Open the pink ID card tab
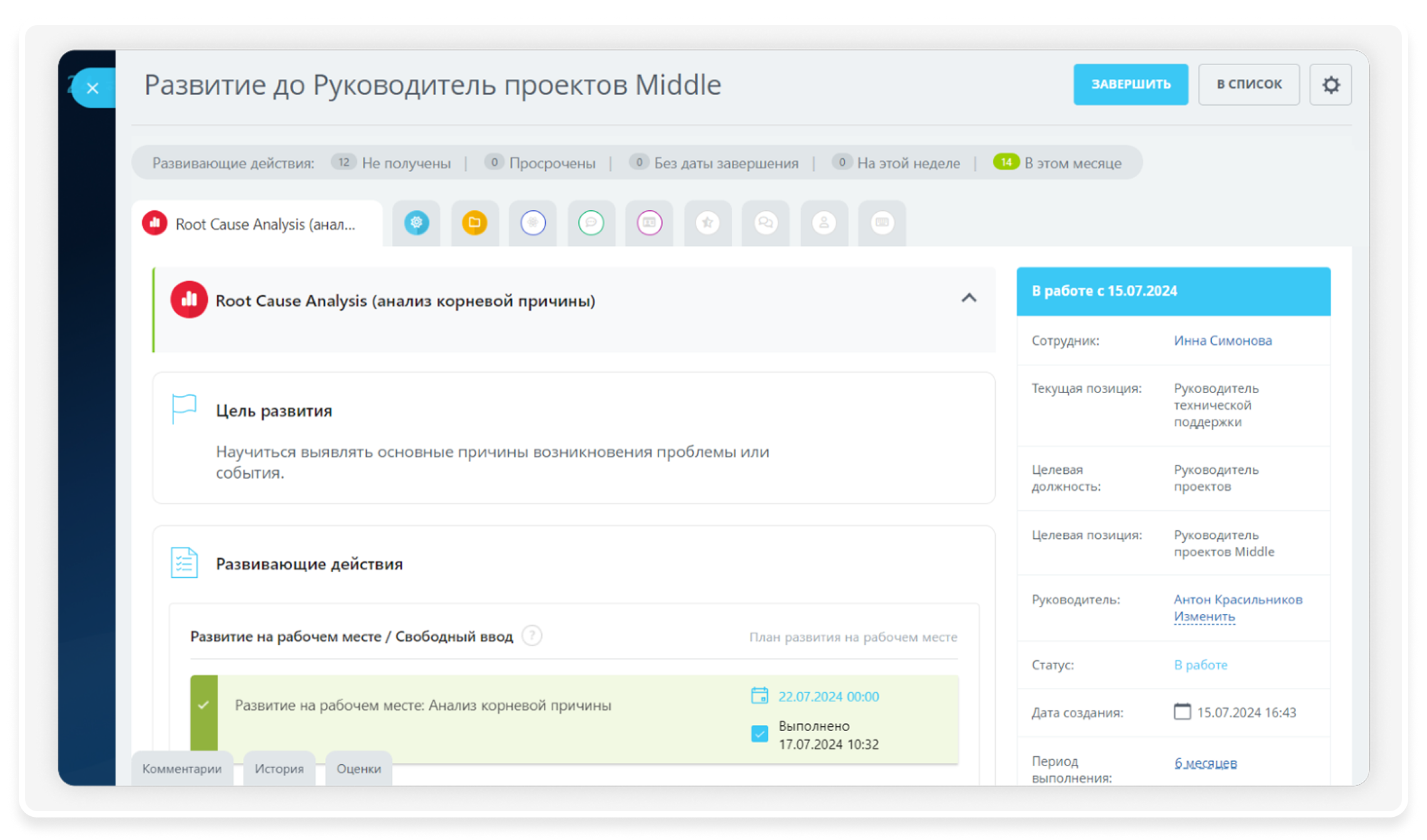The height and width of the screenshot is (840, 1427). coord(649,223)
